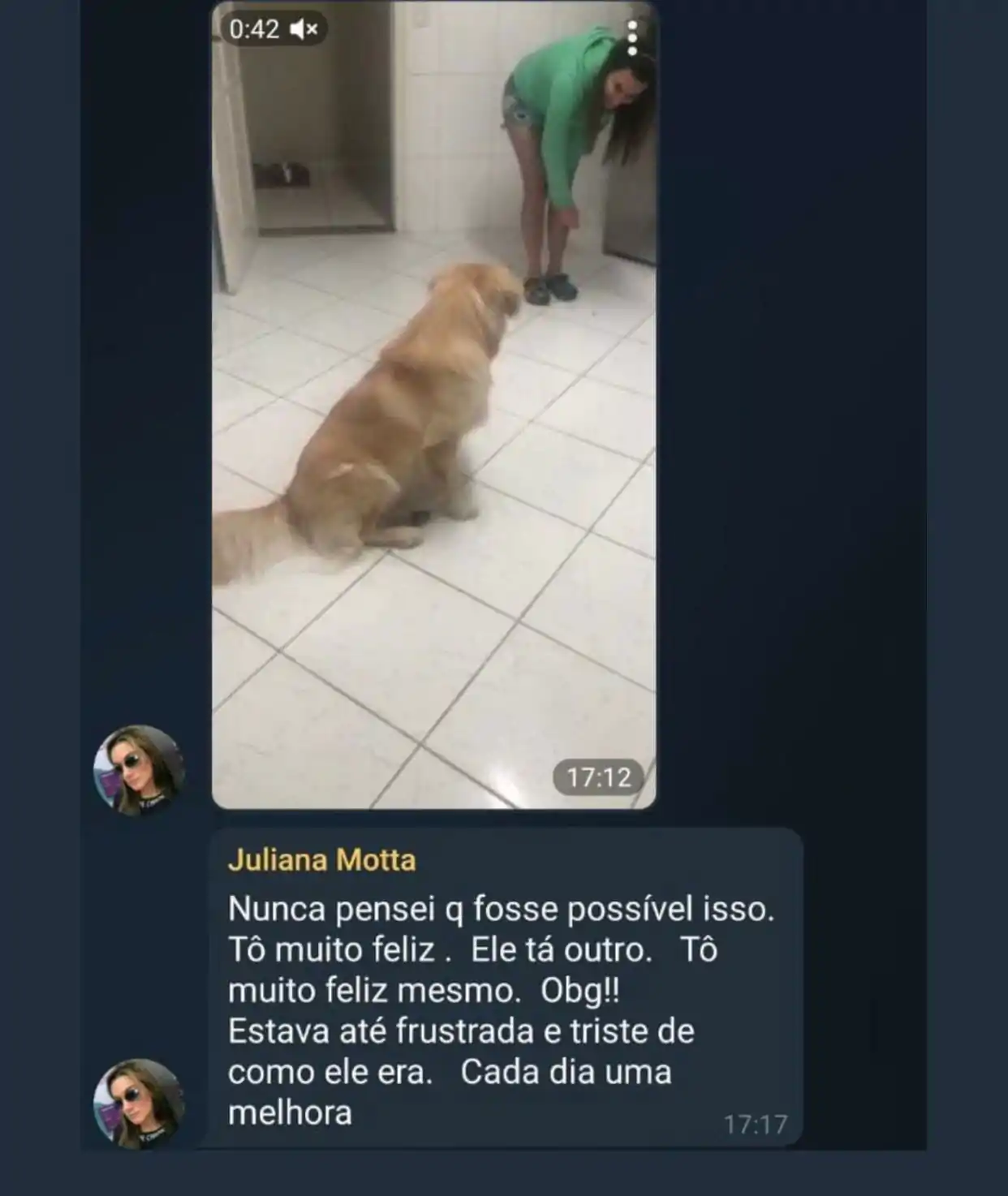The height and width of the screenshot is (1196, 1008).
Task: Open the avatar beside the text message
Action: [x=140, y=1104]
